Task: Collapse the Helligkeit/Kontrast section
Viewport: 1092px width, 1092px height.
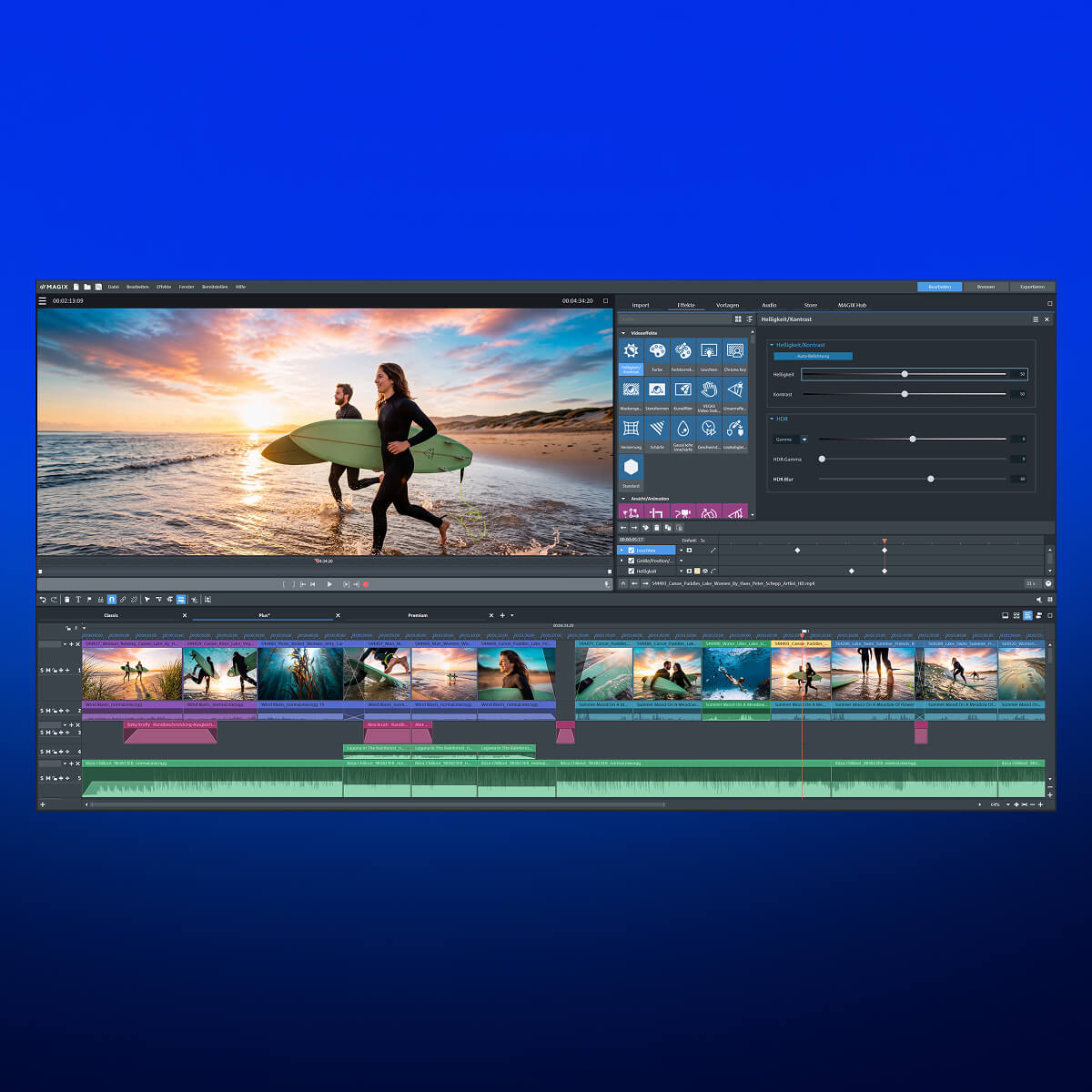Action: pyautogui.click(x=772, y=346)
